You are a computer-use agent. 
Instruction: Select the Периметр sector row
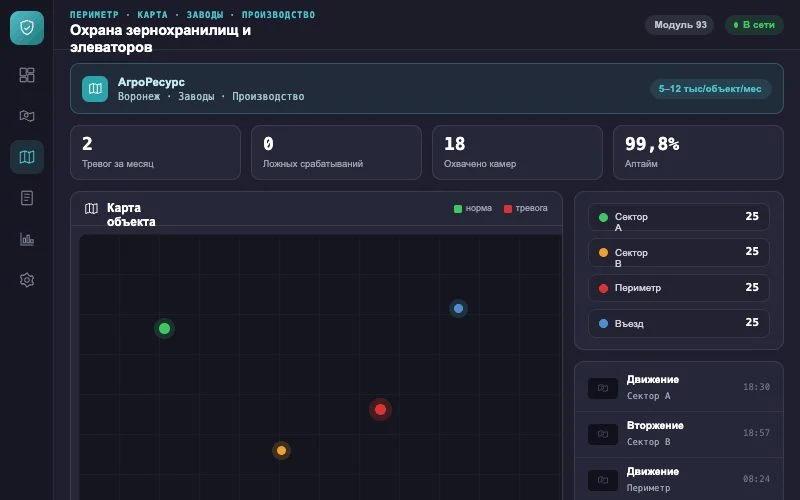click(679, 288)
